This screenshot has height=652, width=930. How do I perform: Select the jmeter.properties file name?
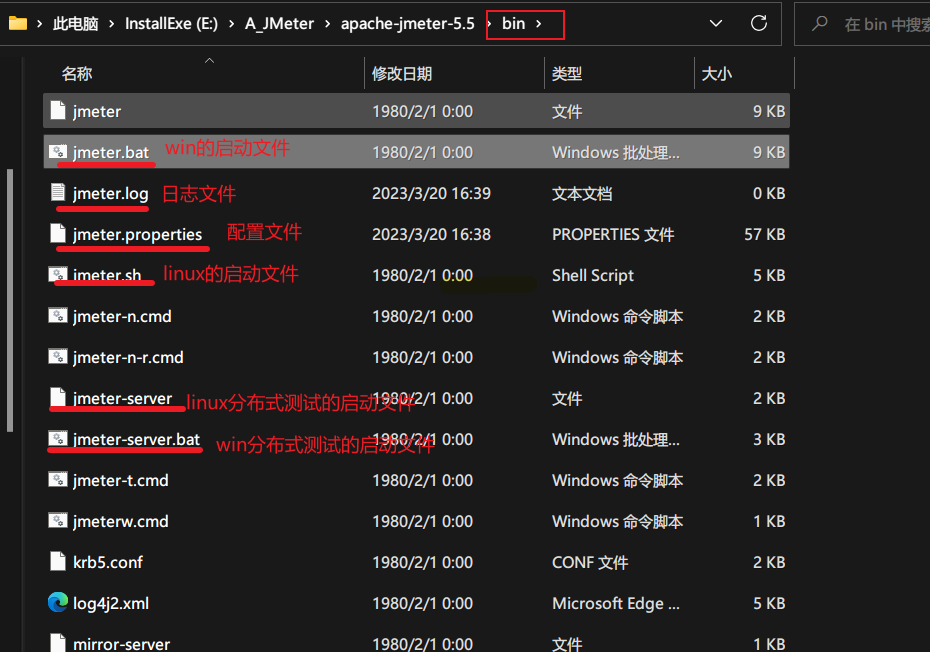click(138, 234)
